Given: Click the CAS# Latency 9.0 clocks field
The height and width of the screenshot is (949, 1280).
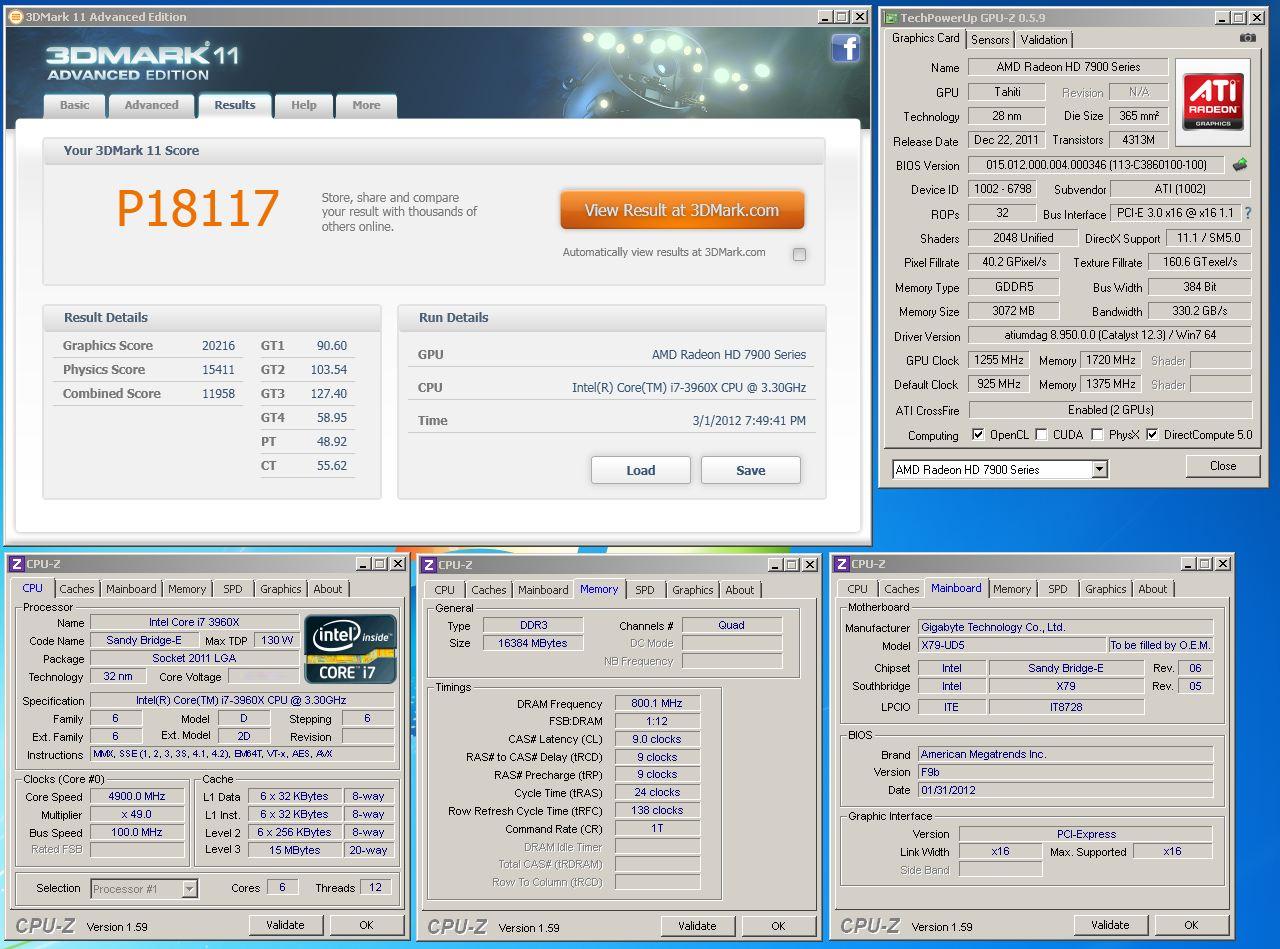Looking at the screenshot, I should pyautogui.click(x=657, y=740).
